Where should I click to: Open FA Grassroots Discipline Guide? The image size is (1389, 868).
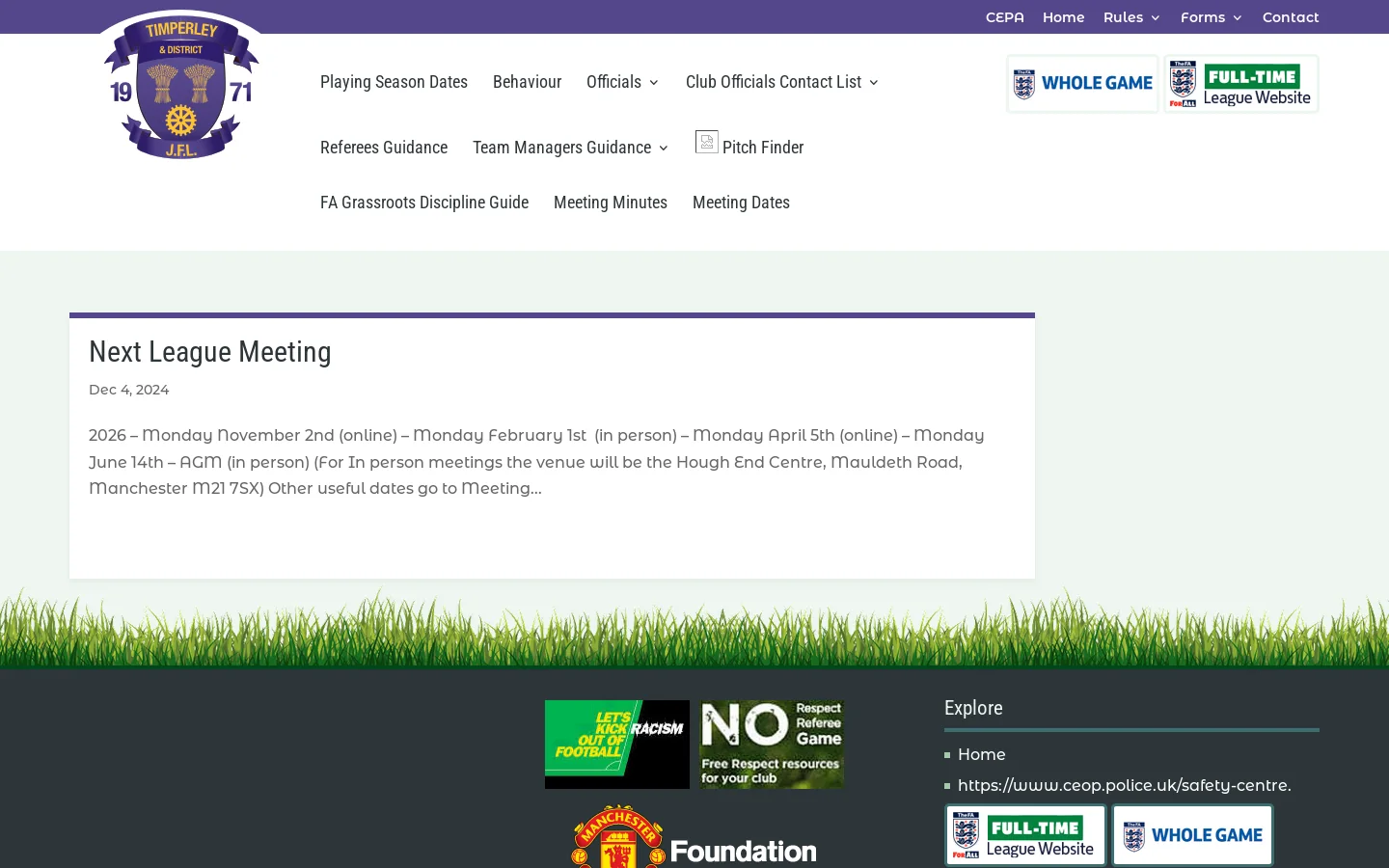coord(424,203)
